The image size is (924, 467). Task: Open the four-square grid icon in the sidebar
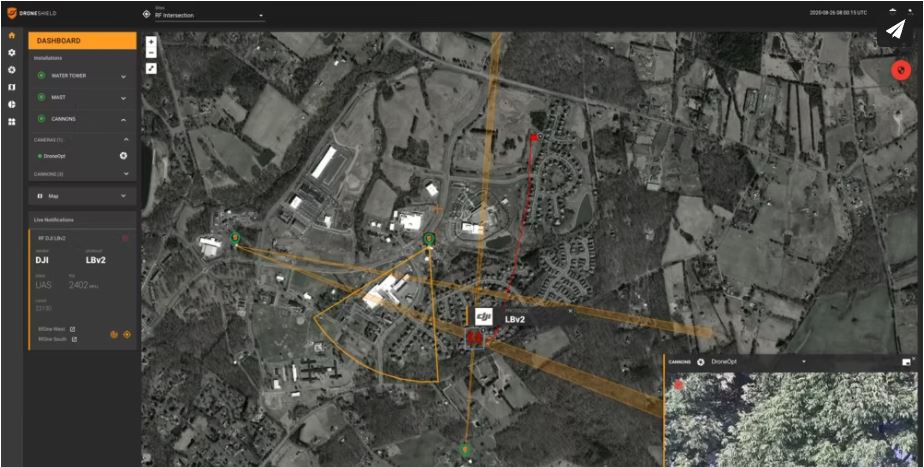pos(11,122)
